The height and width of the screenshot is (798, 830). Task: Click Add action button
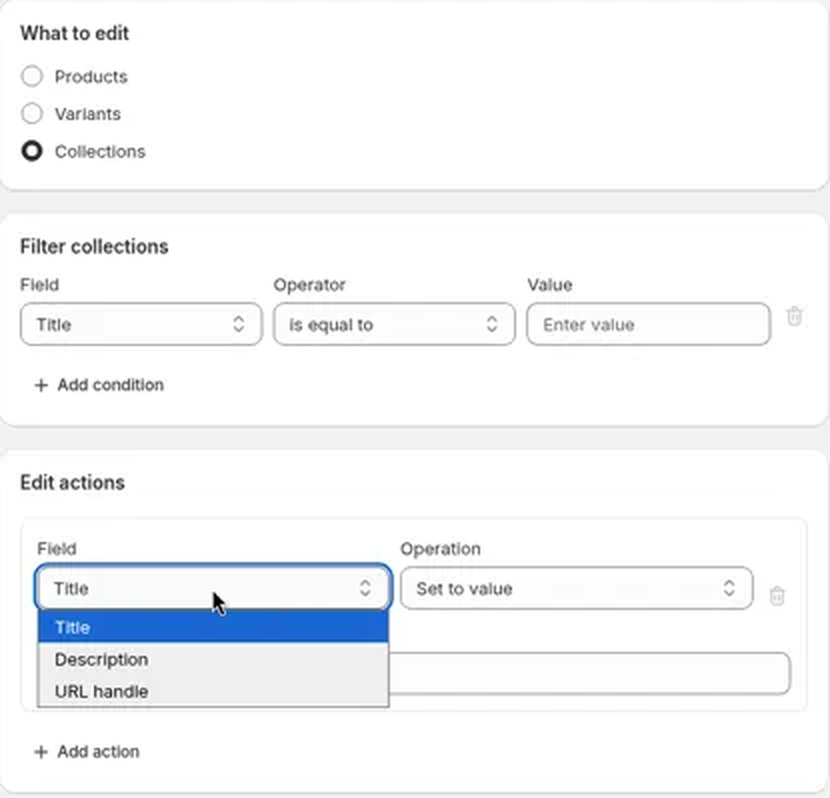(87, 751)
